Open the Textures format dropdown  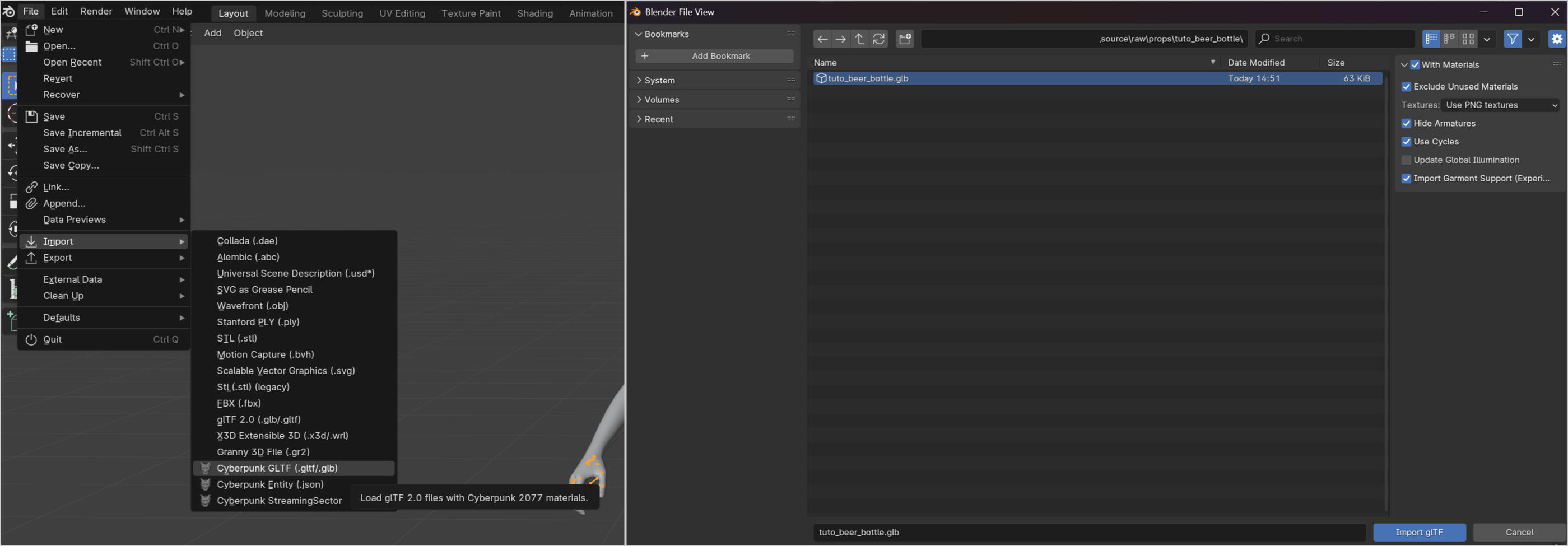pos(1500,105)
